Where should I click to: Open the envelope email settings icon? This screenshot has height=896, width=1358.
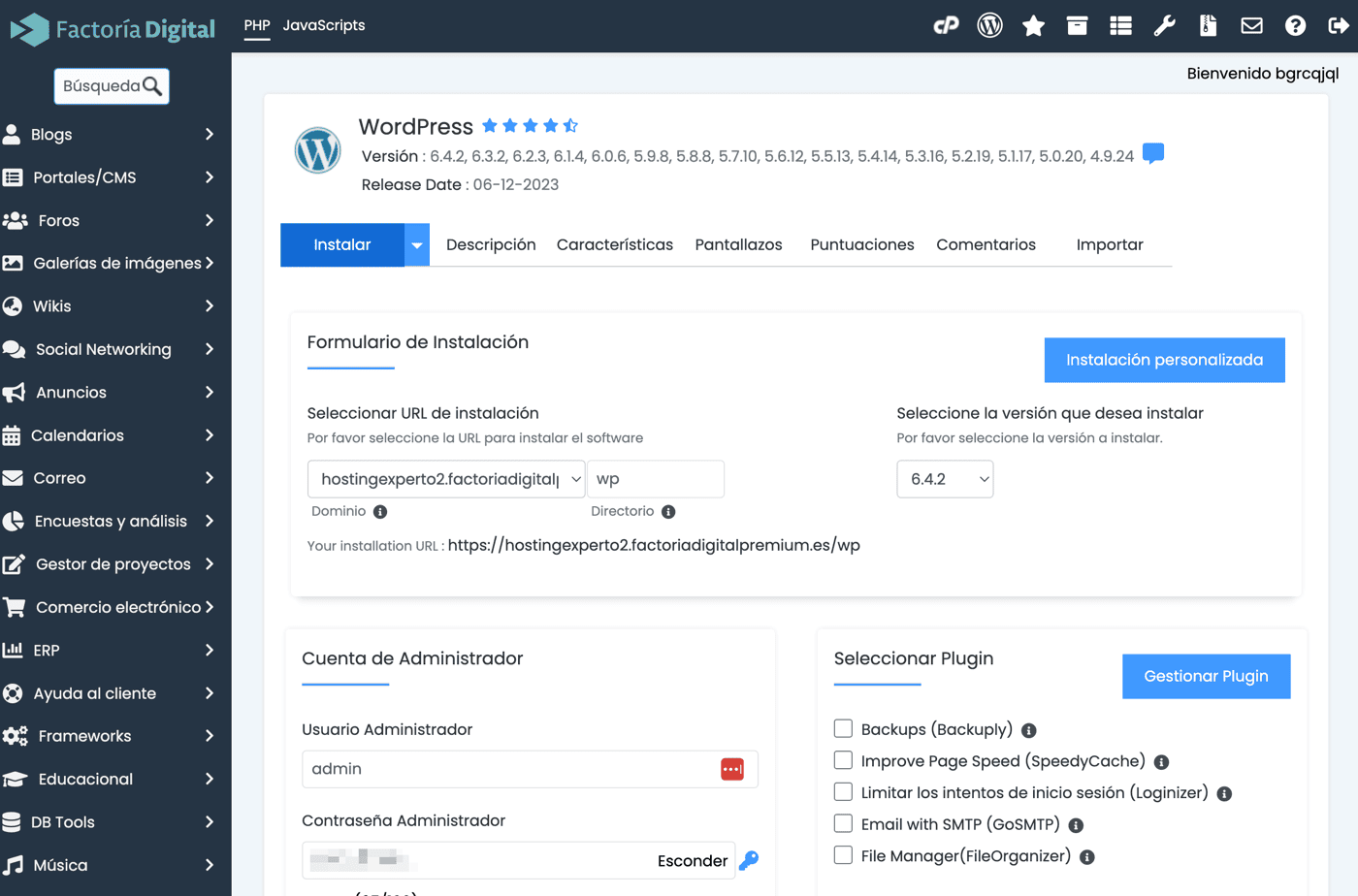tap(1251, 26)
